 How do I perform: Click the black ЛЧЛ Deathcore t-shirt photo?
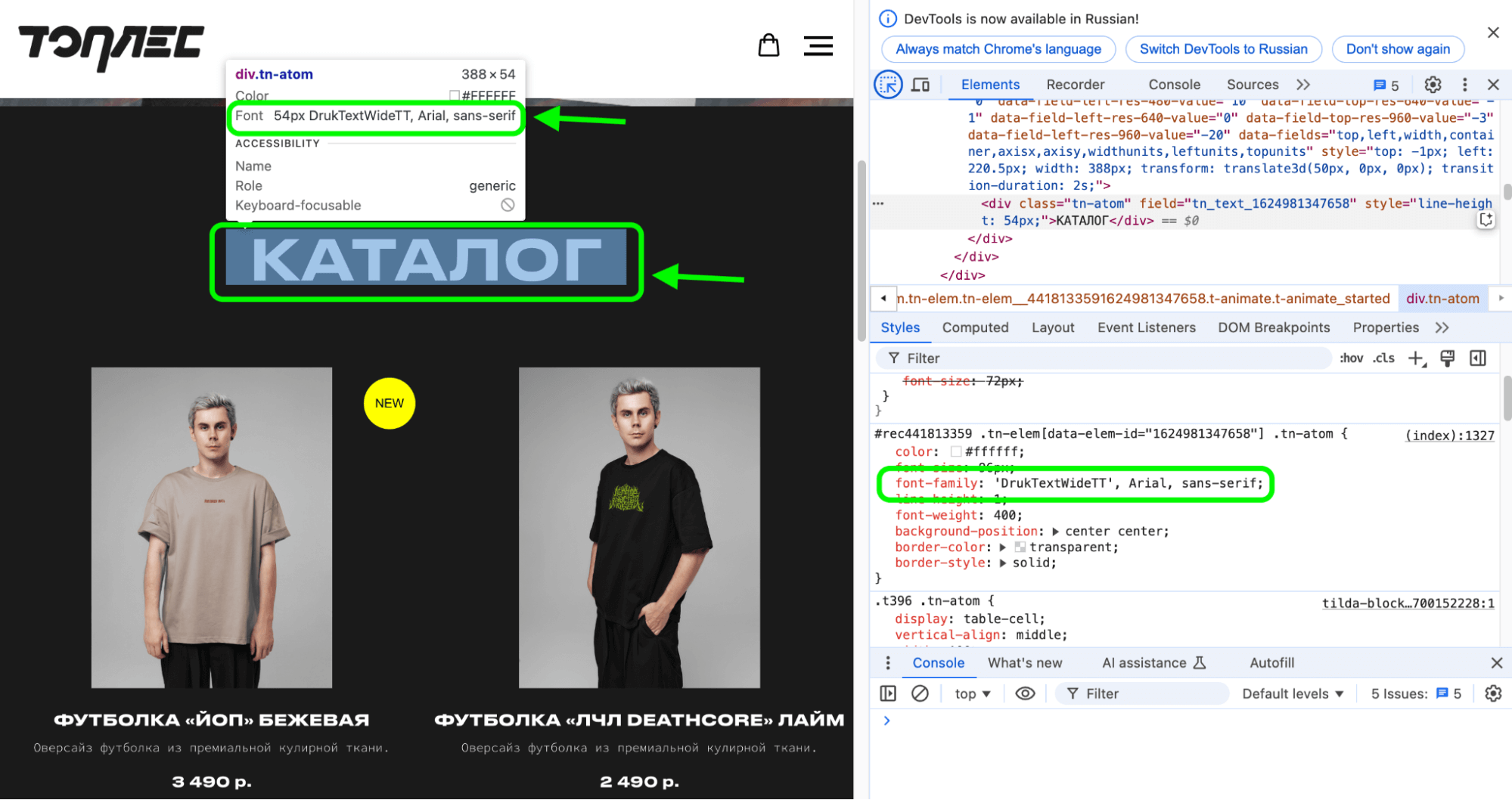coord(639,527)
